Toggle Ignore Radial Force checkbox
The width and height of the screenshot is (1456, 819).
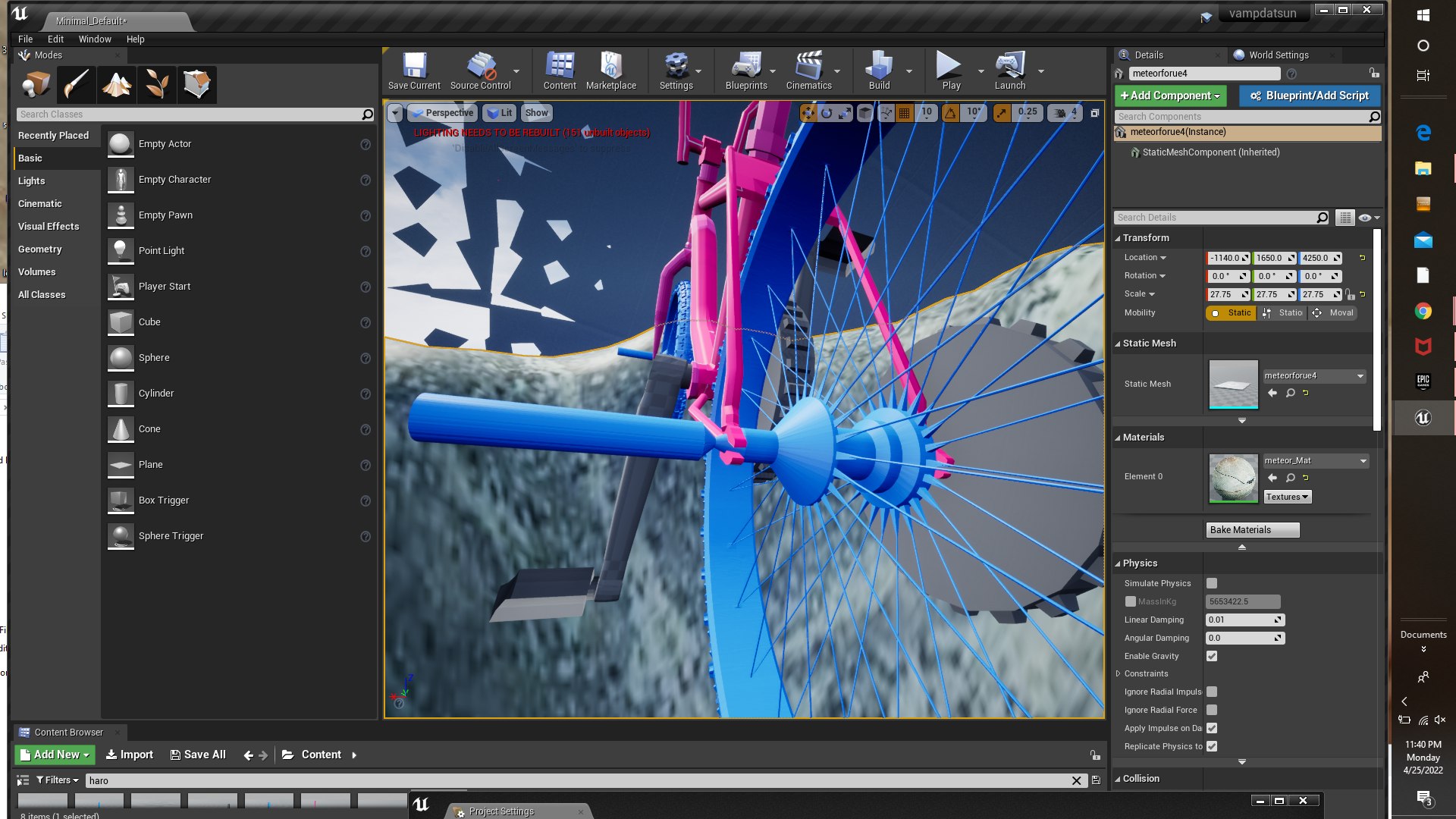(x=1212, y=710)
